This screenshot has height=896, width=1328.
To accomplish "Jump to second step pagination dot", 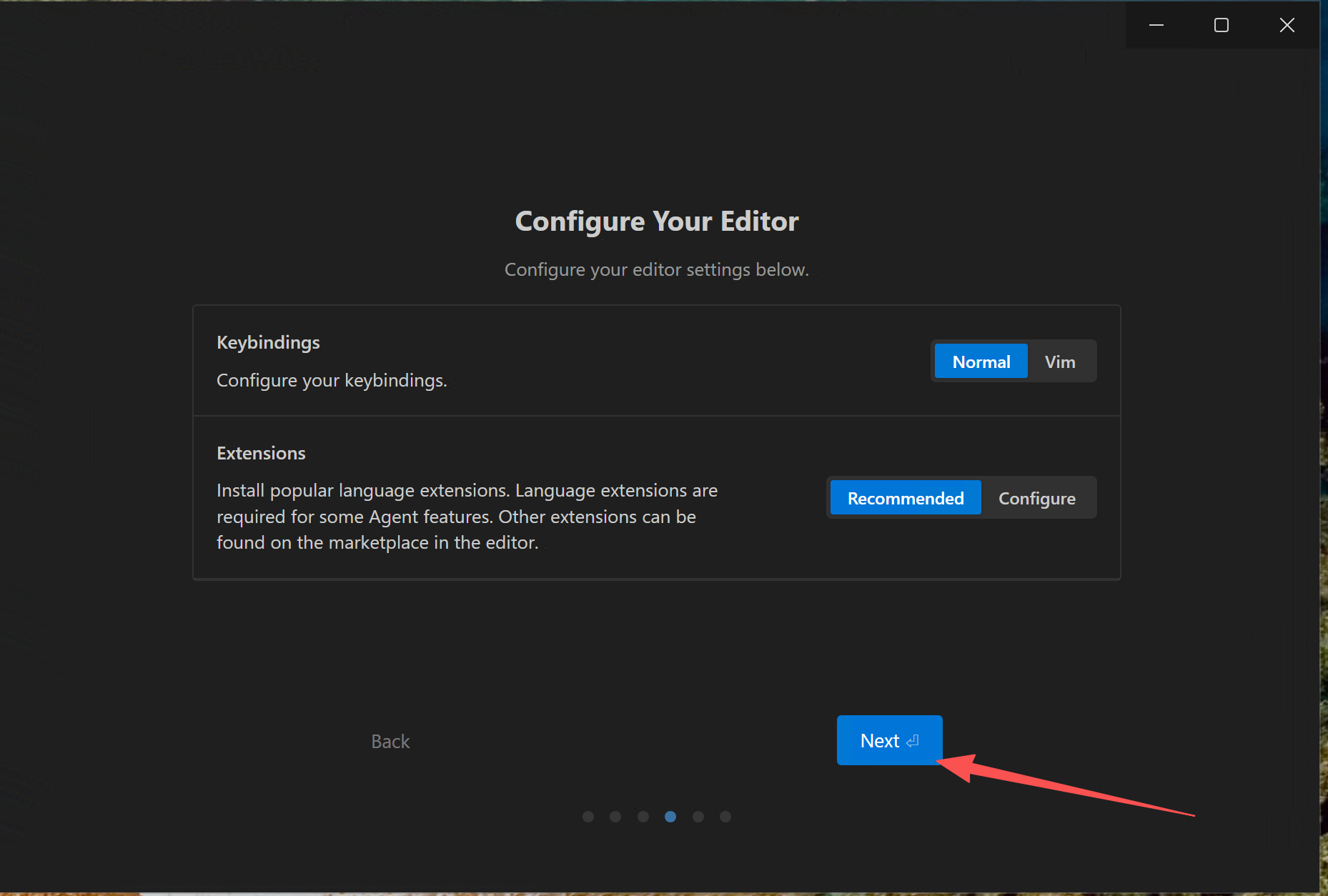I will pyautogui.click(x=615, y=817).
